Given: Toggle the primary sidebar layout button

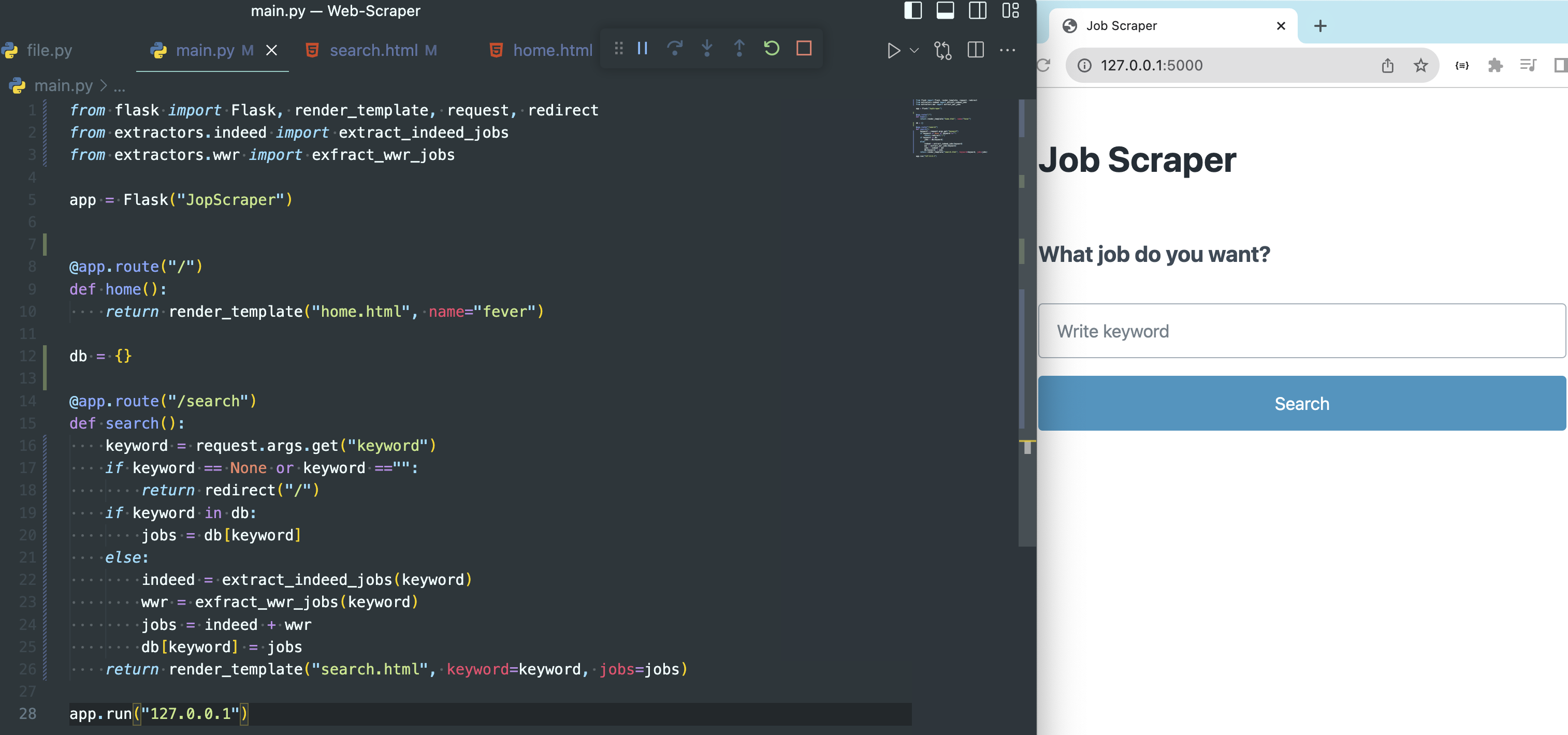Looking at the screenshot, I should (912, 11).
